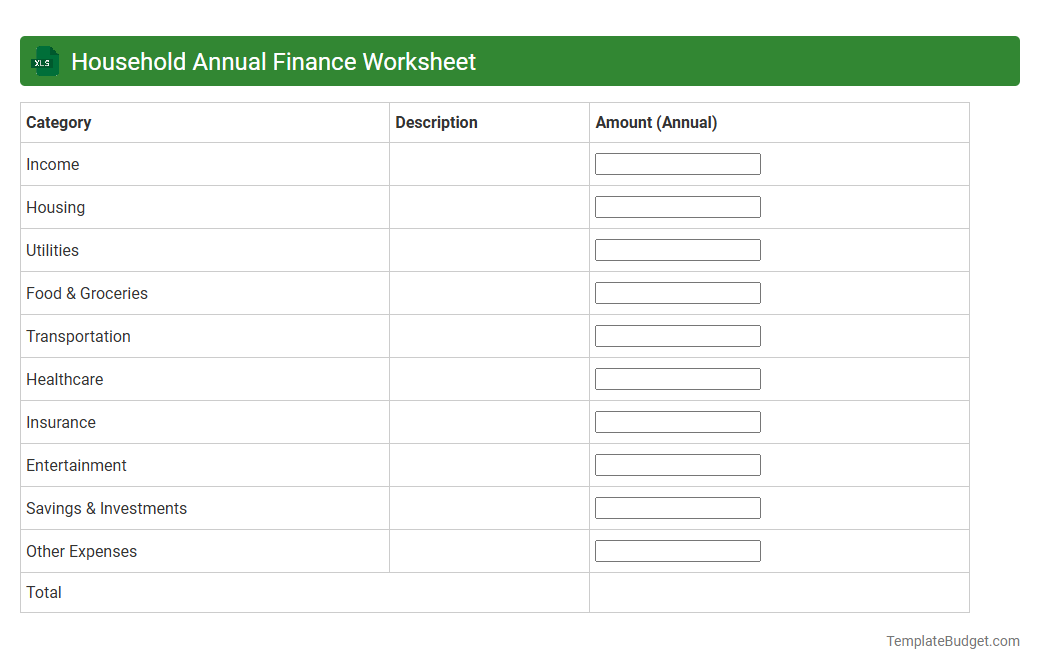
Task: Click the Household Annual Finance Worksheet title
Action: pos(273,61)
